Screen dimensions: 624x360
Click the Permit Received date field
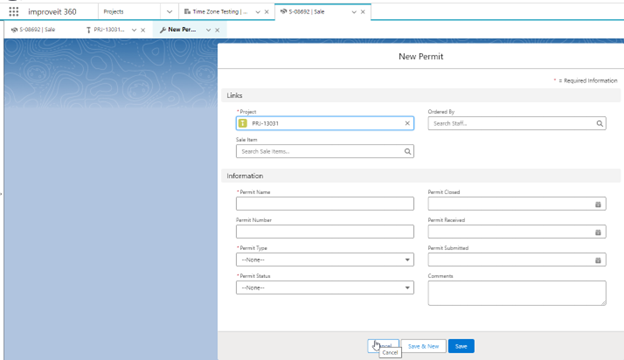pyautogui.click(x=517, y=232)
